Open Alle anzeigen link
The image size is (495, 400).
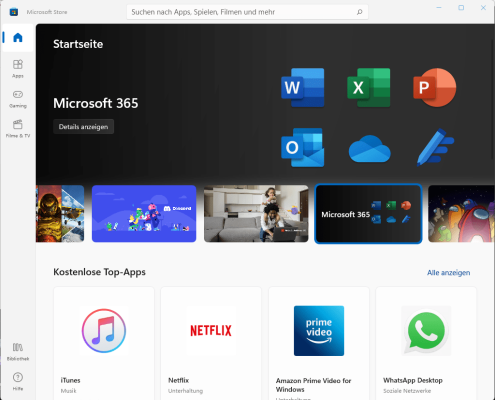click(x=448, y=273)
